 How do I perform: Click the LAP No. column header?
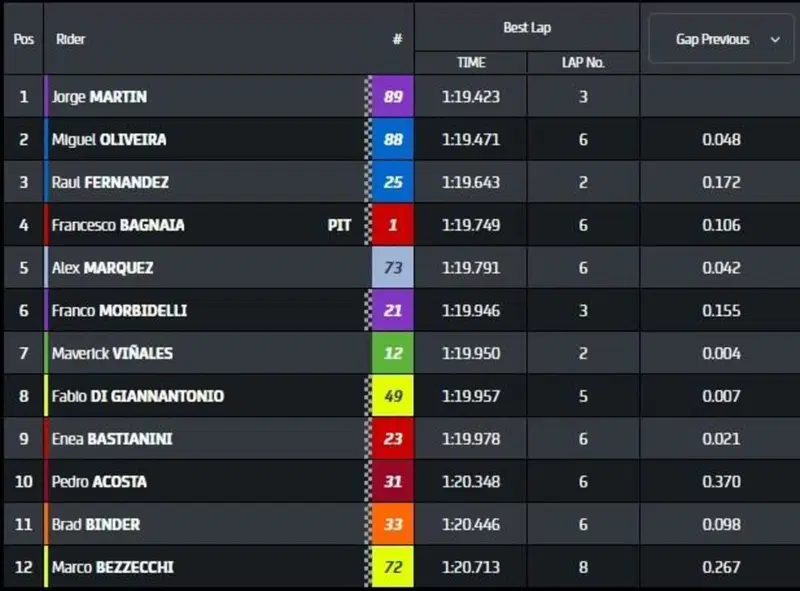click(583, 63)
